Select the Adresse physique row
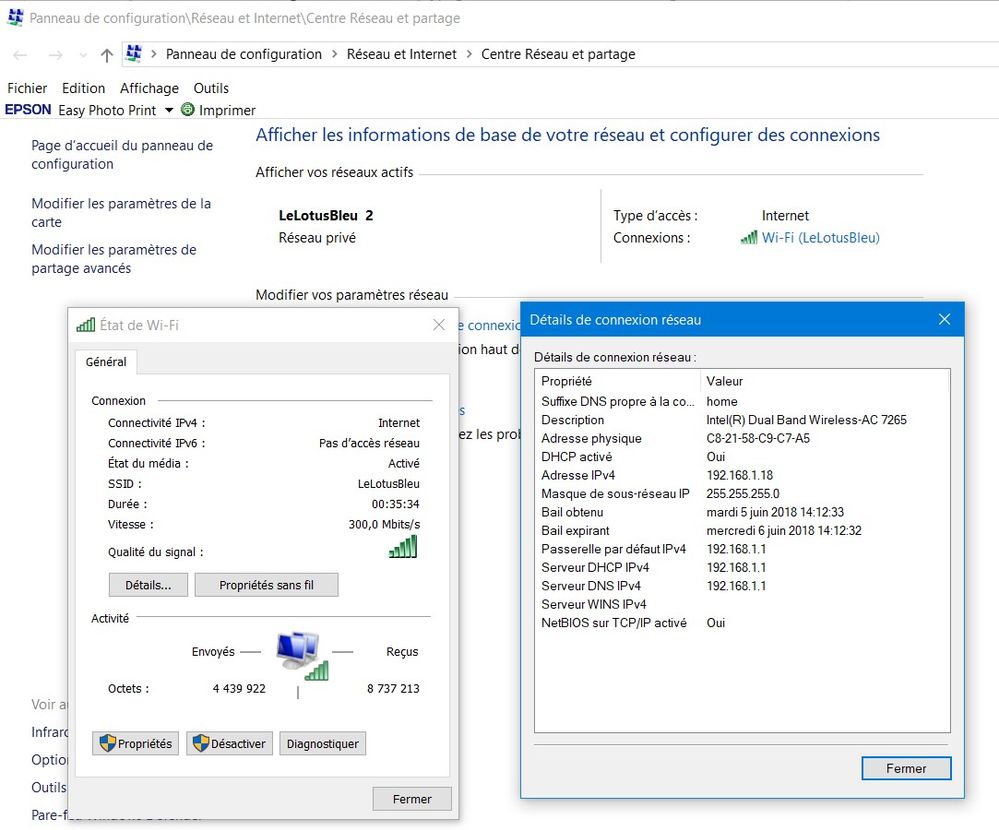The width and height of the screenshot is (999, 830). click(x=742, y=438)
